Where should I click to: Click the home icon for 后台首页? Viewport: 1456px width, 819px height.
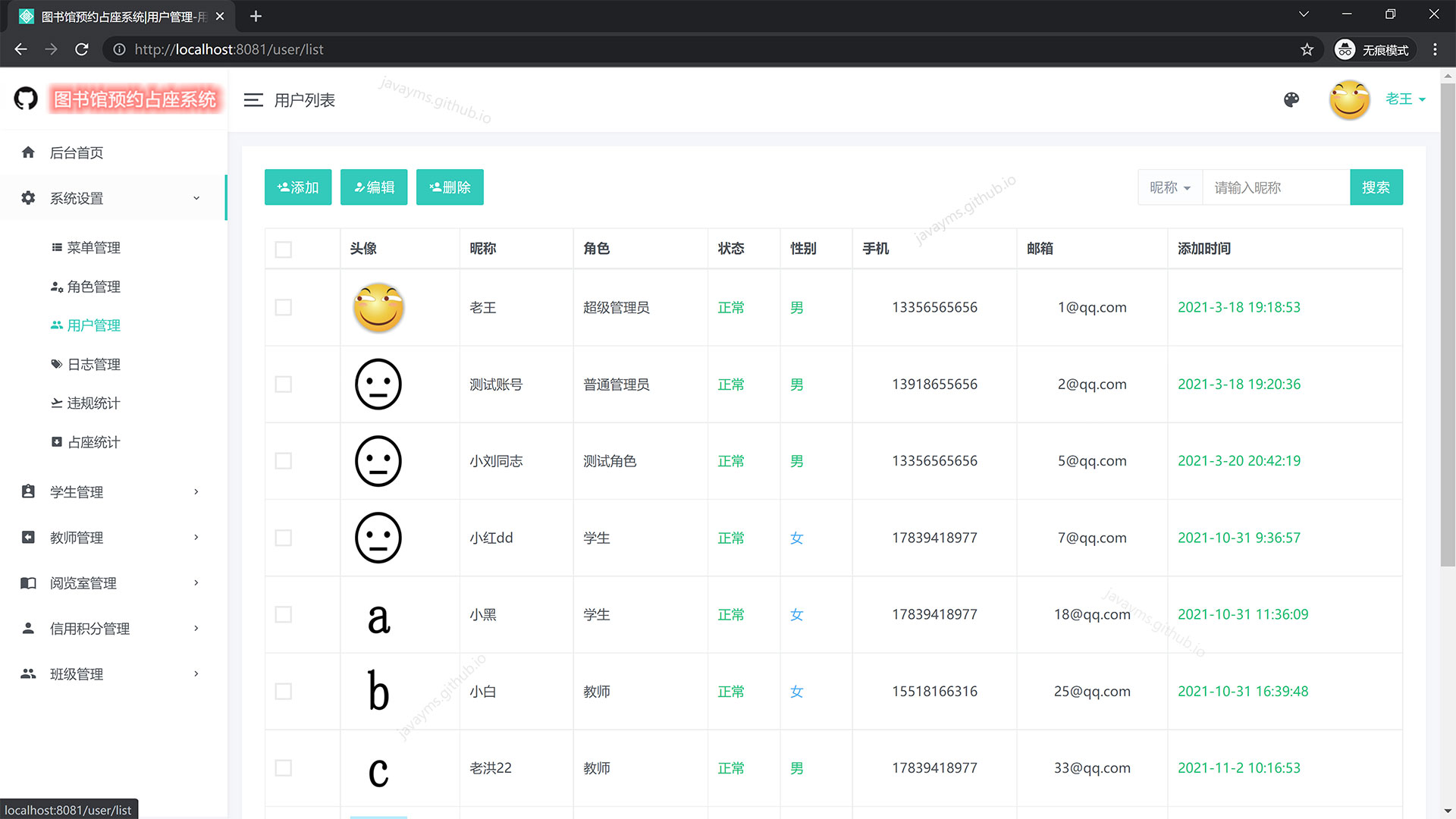pyautogui.click(x=28, y=152)
